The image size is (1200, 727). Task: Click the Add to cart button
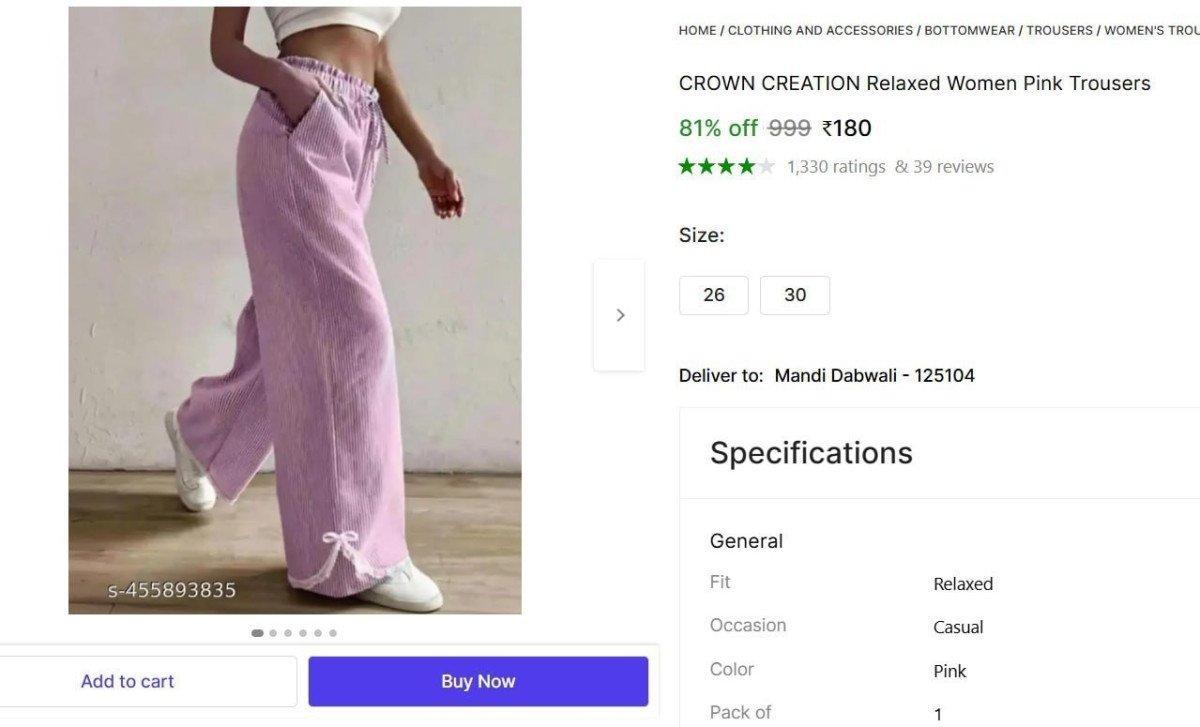127,681
